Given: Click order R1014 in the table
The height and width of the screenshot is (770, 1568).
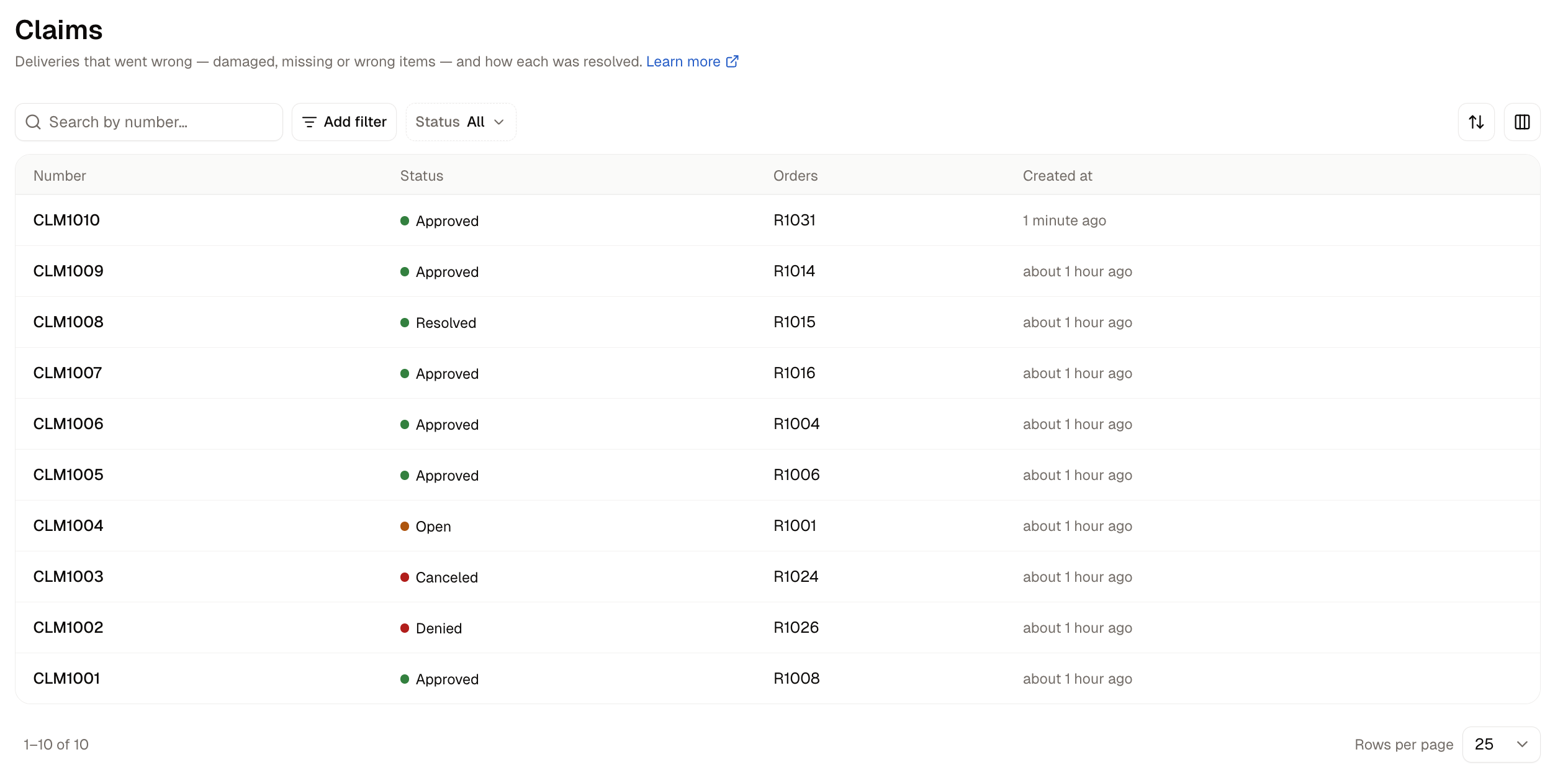Looking at the screenshot, I should point(794,271).
